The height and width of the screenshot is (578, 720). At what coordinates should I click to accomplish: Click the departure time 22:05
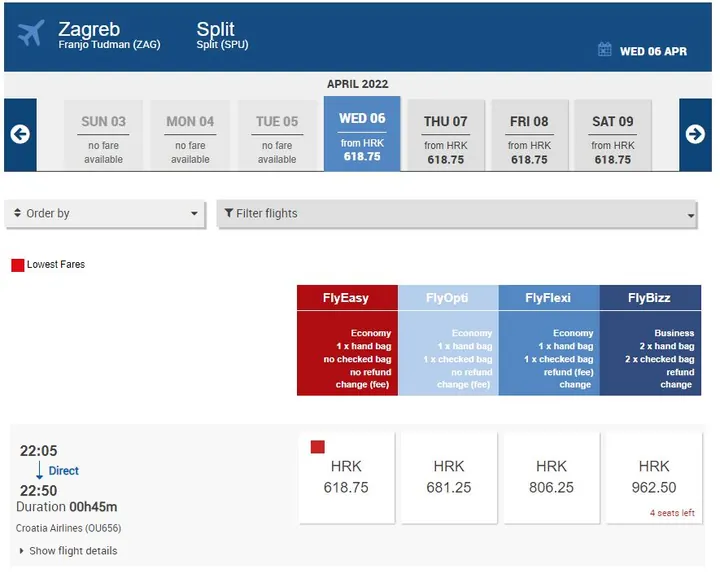tap(39, 450)
